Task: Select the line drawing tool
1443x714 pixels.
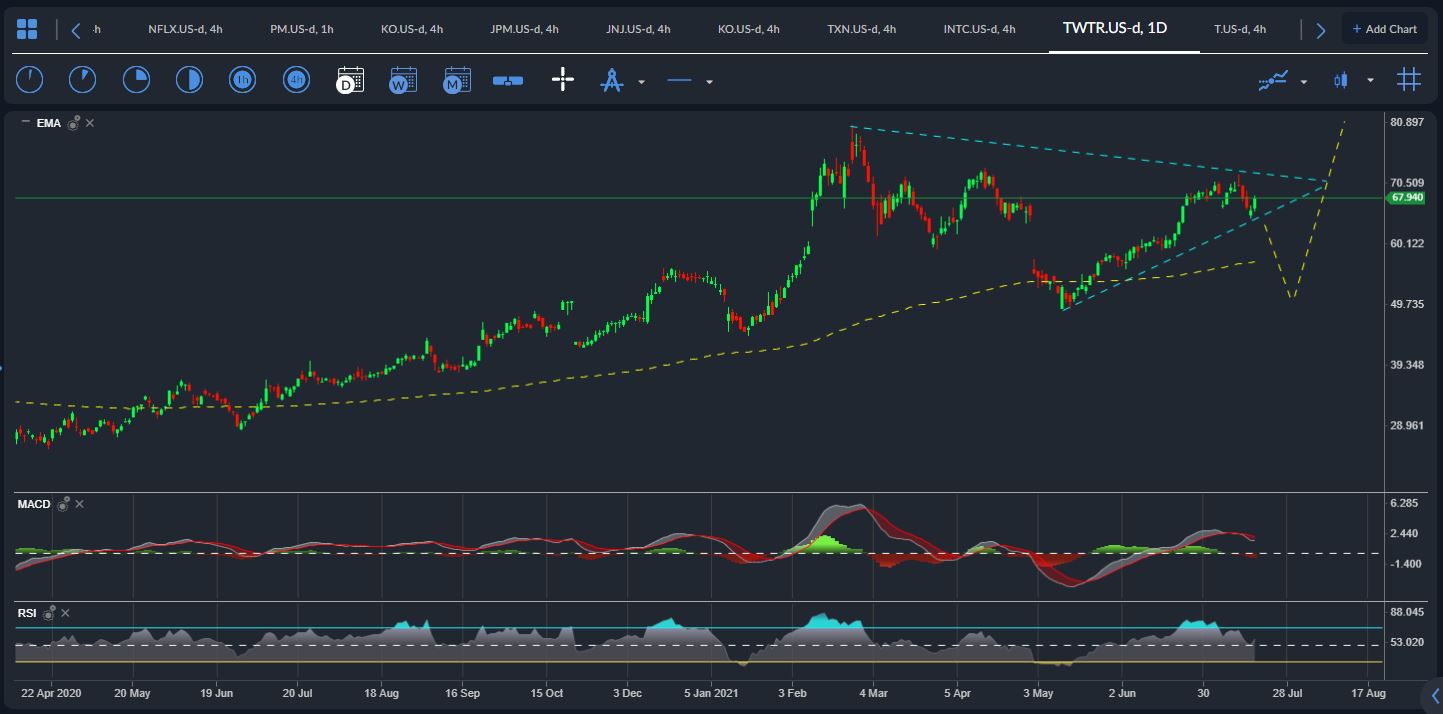Action: click(x=680, y=81)
